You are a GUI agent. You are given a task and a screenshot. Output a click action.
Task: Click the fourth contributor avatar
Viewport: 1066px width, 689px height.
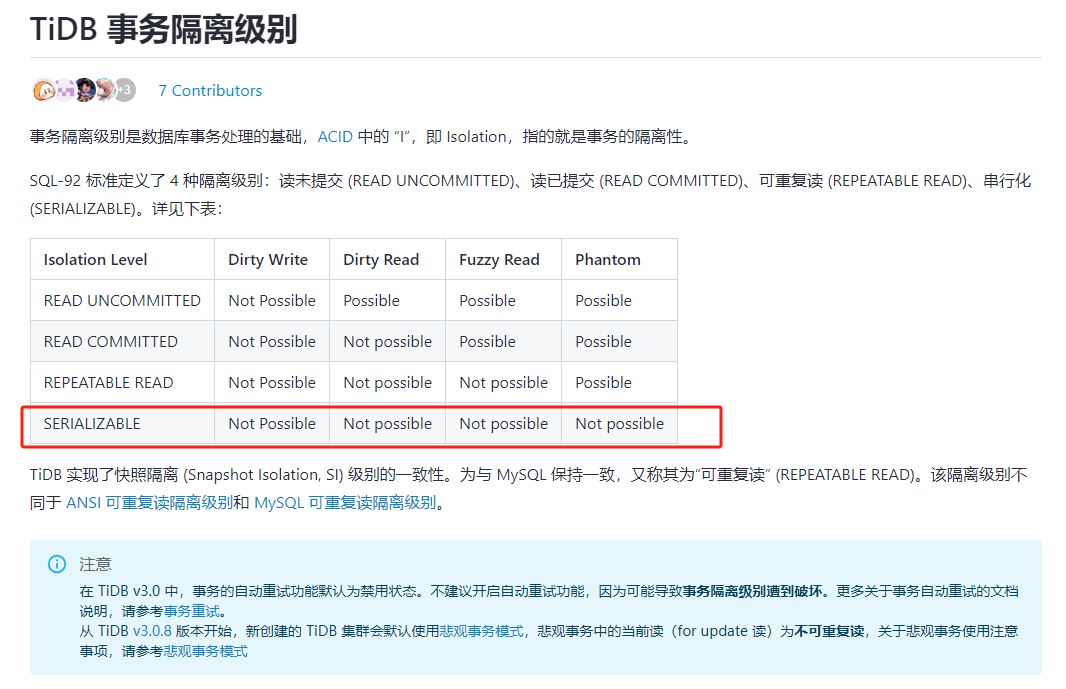coord(105,90)
